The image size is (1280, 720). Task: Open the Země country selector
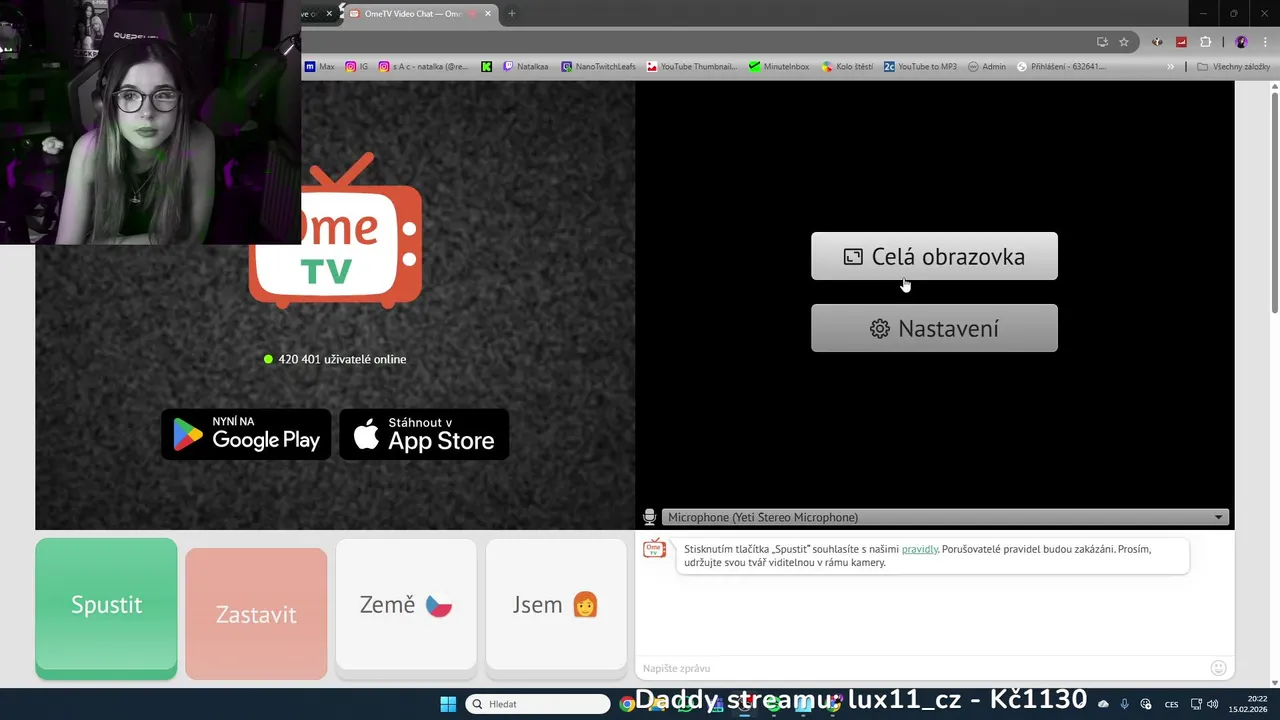[406, 604]
